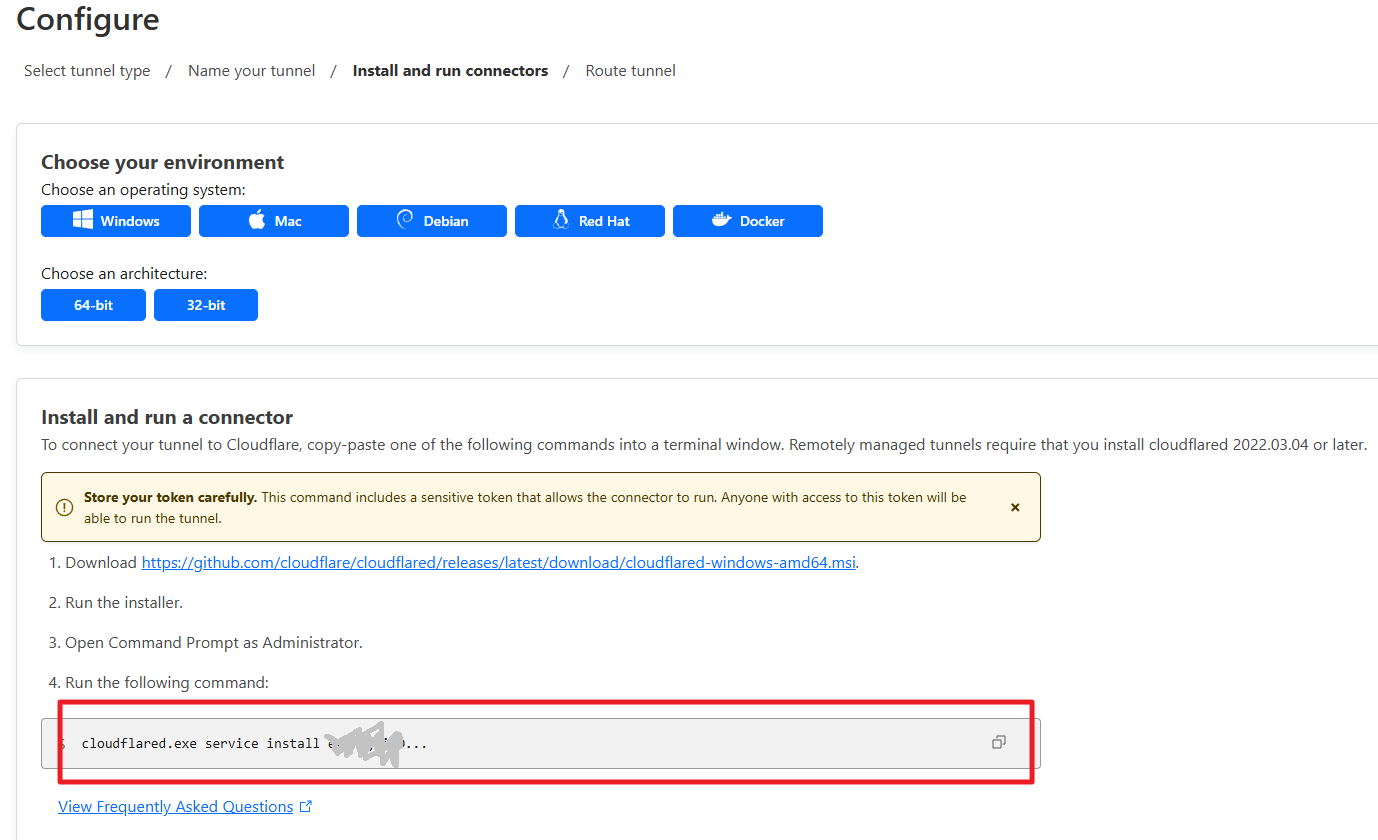Screen dimensions: 1378x840
Task: Click 'Store your token carefully.' warning text
Action: [x=170, y=497]
